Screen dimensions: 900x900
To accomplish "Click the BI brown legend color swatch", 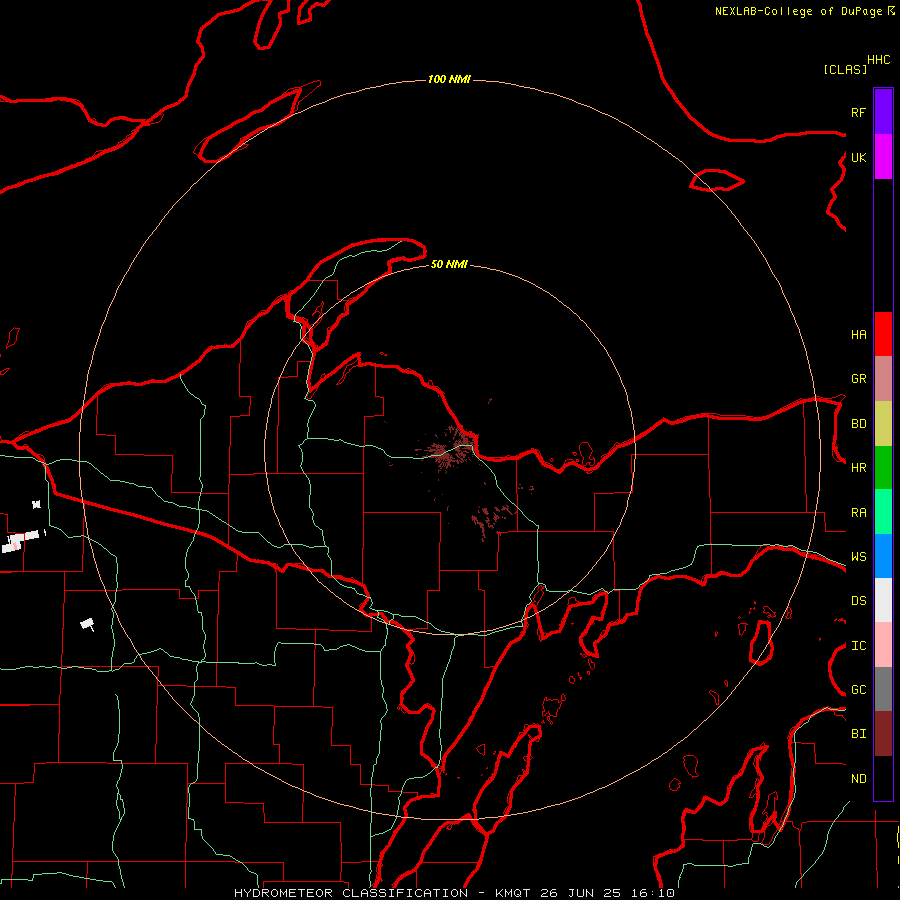I will pos(883,734).
